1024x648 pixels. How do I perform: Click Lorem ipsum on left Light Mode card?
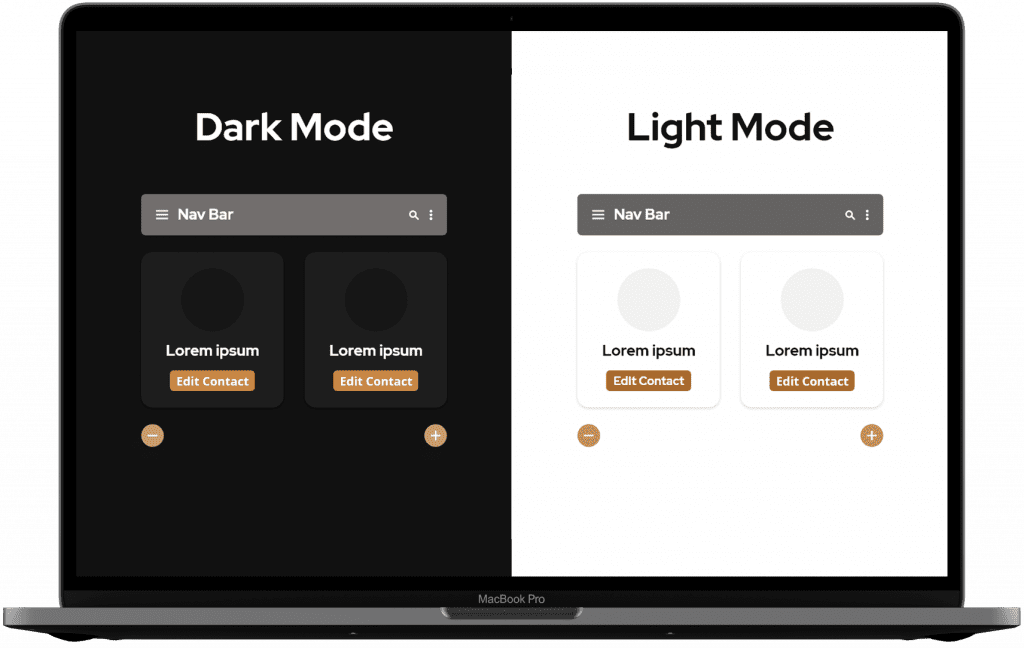(648, 351)
